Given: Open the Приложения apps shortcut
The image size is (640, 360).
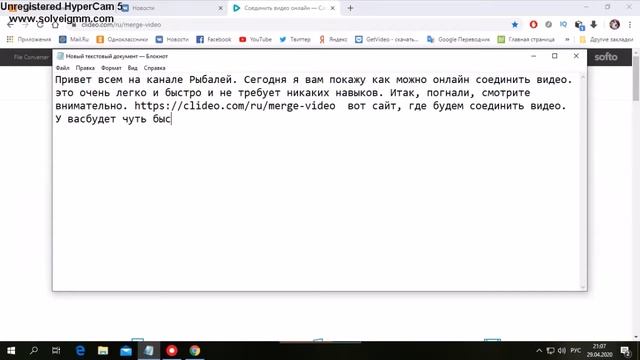Looking at the screenshot, I should pos(29,39).
